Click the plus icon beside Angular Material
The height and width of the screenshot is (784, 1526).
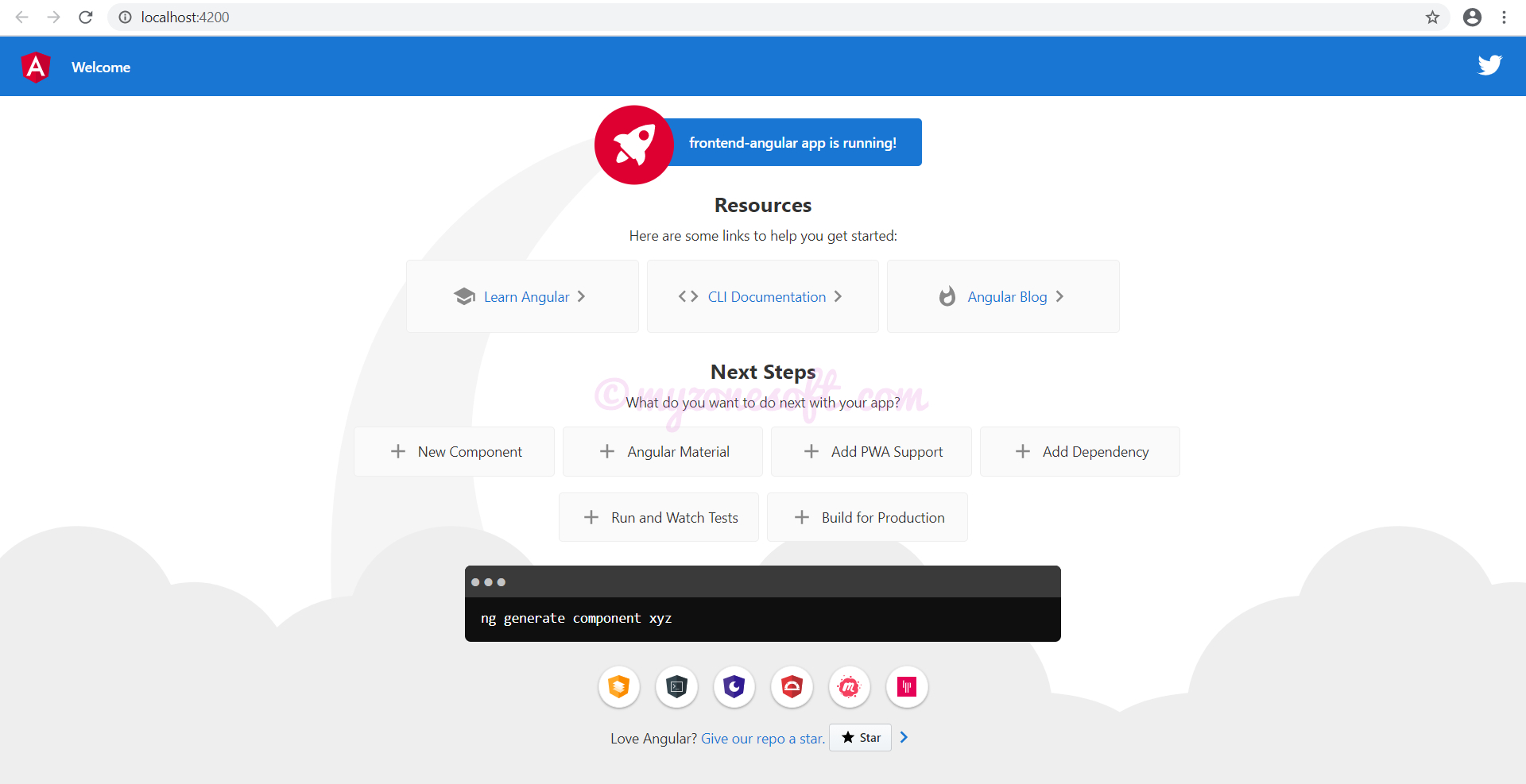click(x=607, y=451)
